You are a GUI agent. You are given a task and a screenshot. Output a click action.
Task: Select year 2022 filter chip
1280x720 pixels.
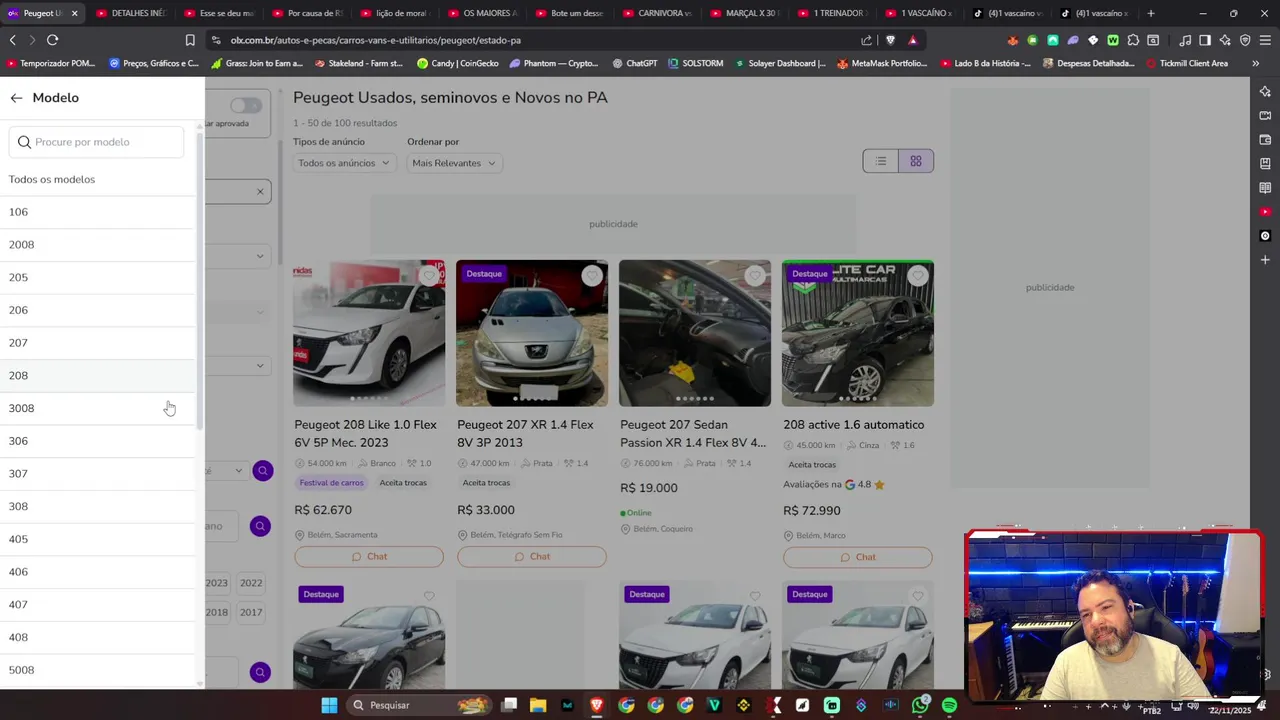coord(251,583)
